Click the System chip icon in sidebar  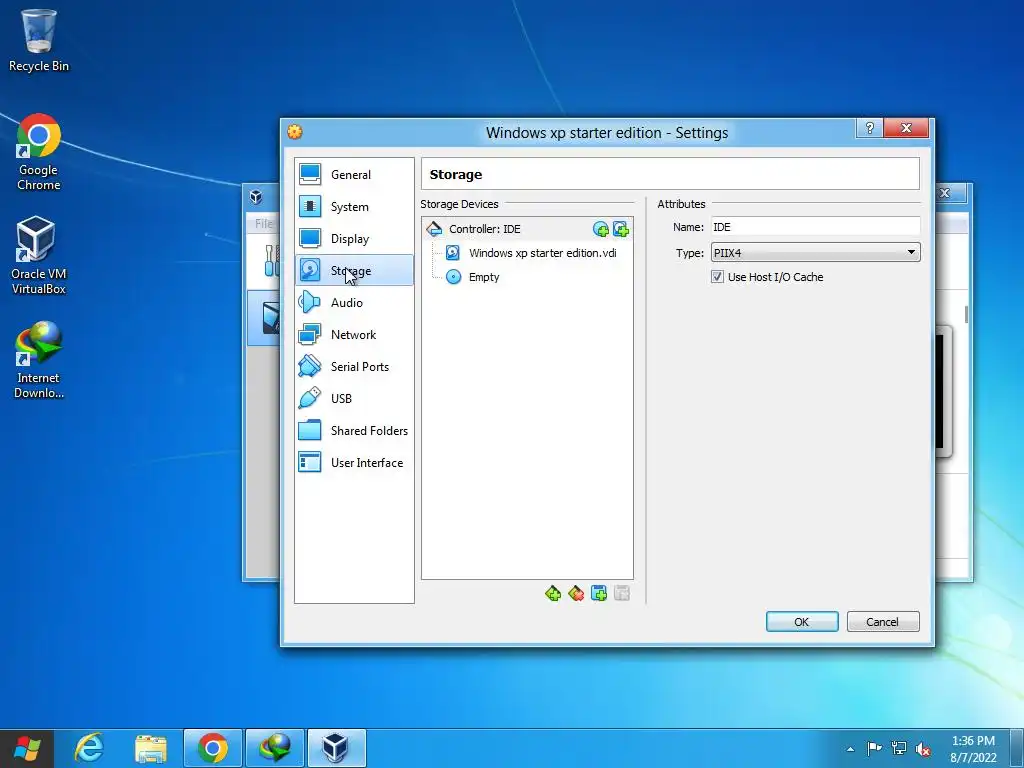pos(310,206)
